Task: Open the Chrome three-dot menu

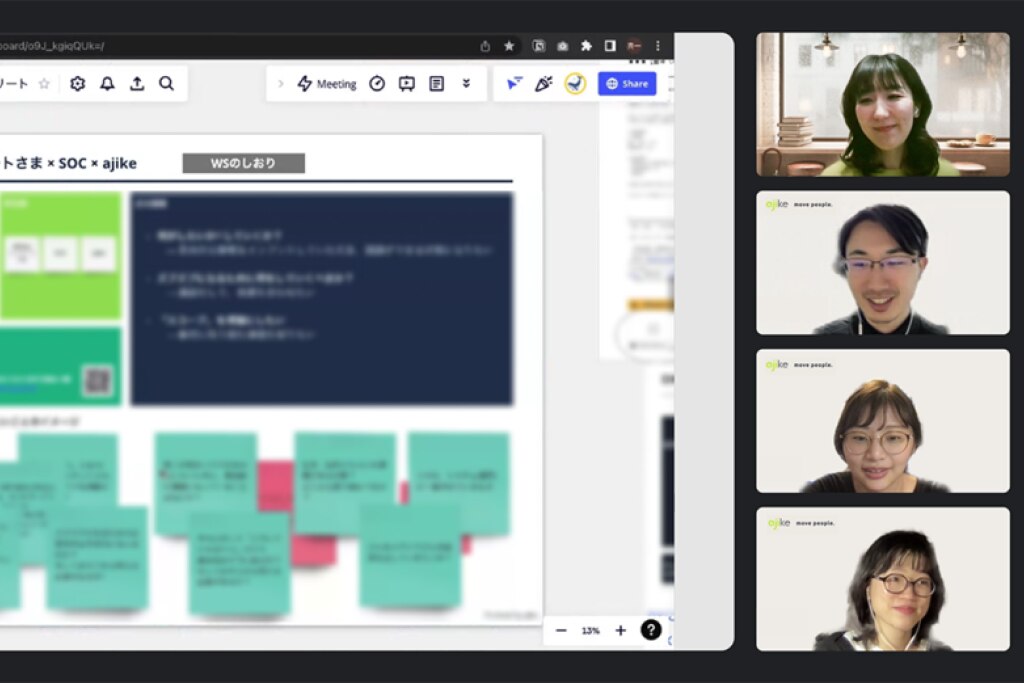Action: (658, 46)
